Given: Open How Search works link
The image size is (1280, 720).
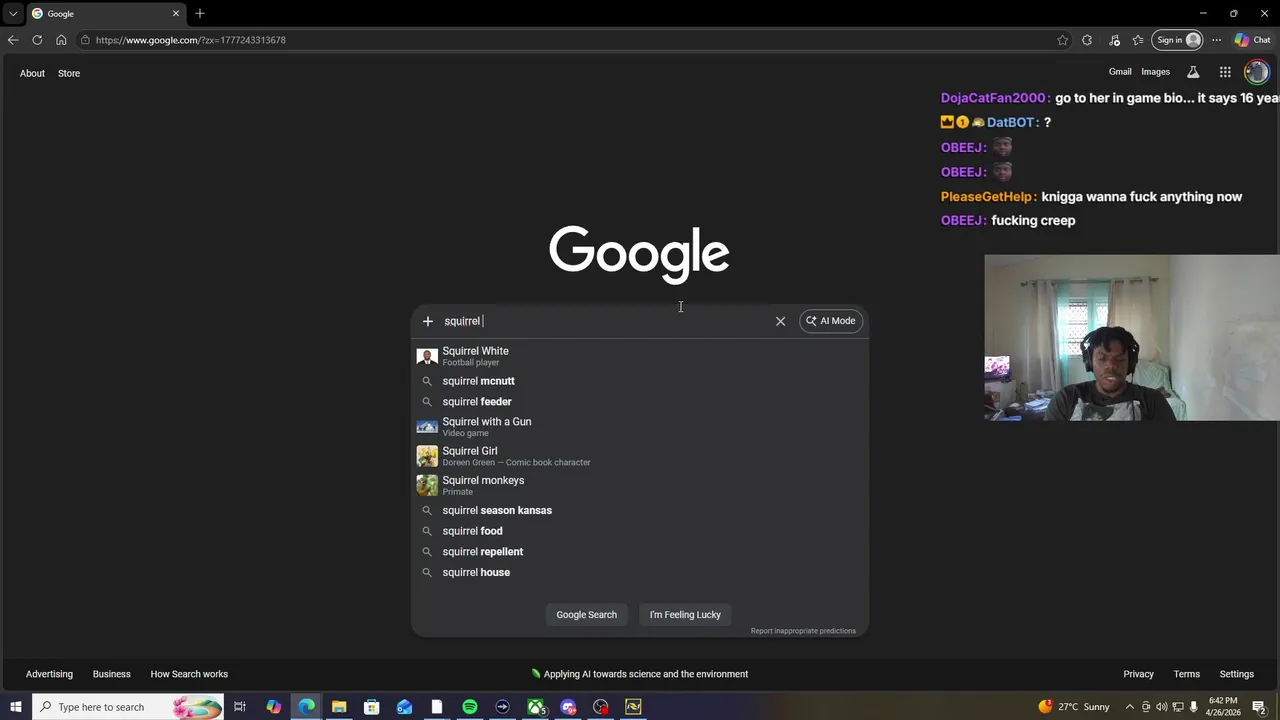Looking at the screenshot, I should point(189,674).
